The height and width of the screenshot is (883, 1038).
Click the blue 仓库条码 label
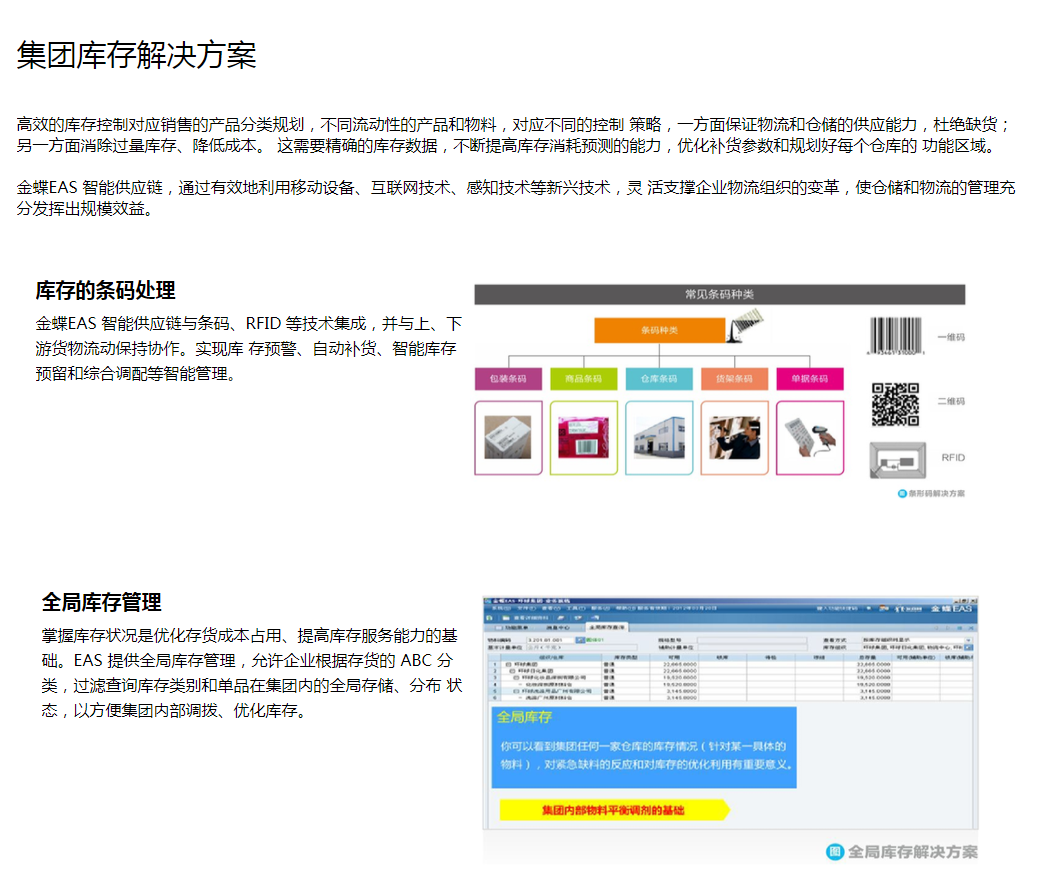(659, 379)
